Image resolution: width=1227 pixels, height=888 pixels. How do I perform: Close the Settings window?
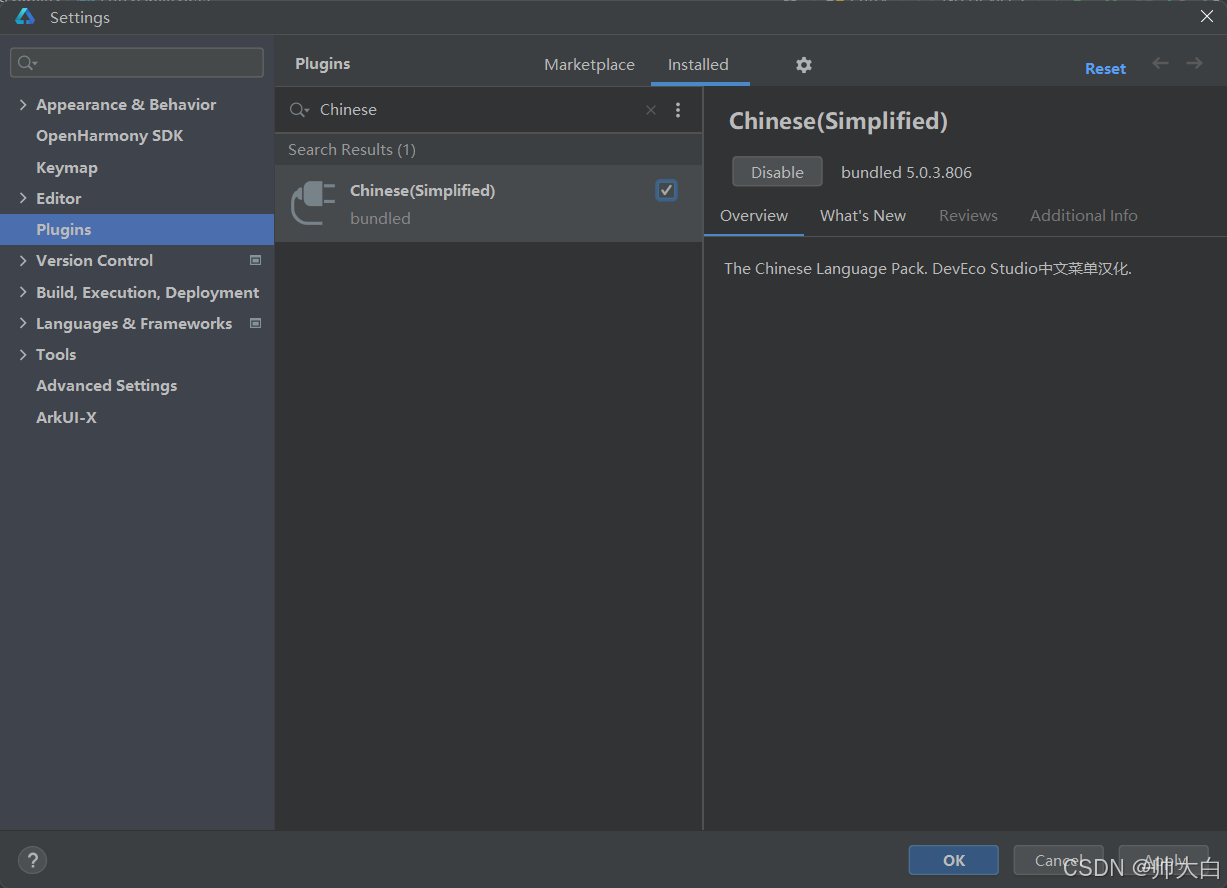pos(1207,16)
